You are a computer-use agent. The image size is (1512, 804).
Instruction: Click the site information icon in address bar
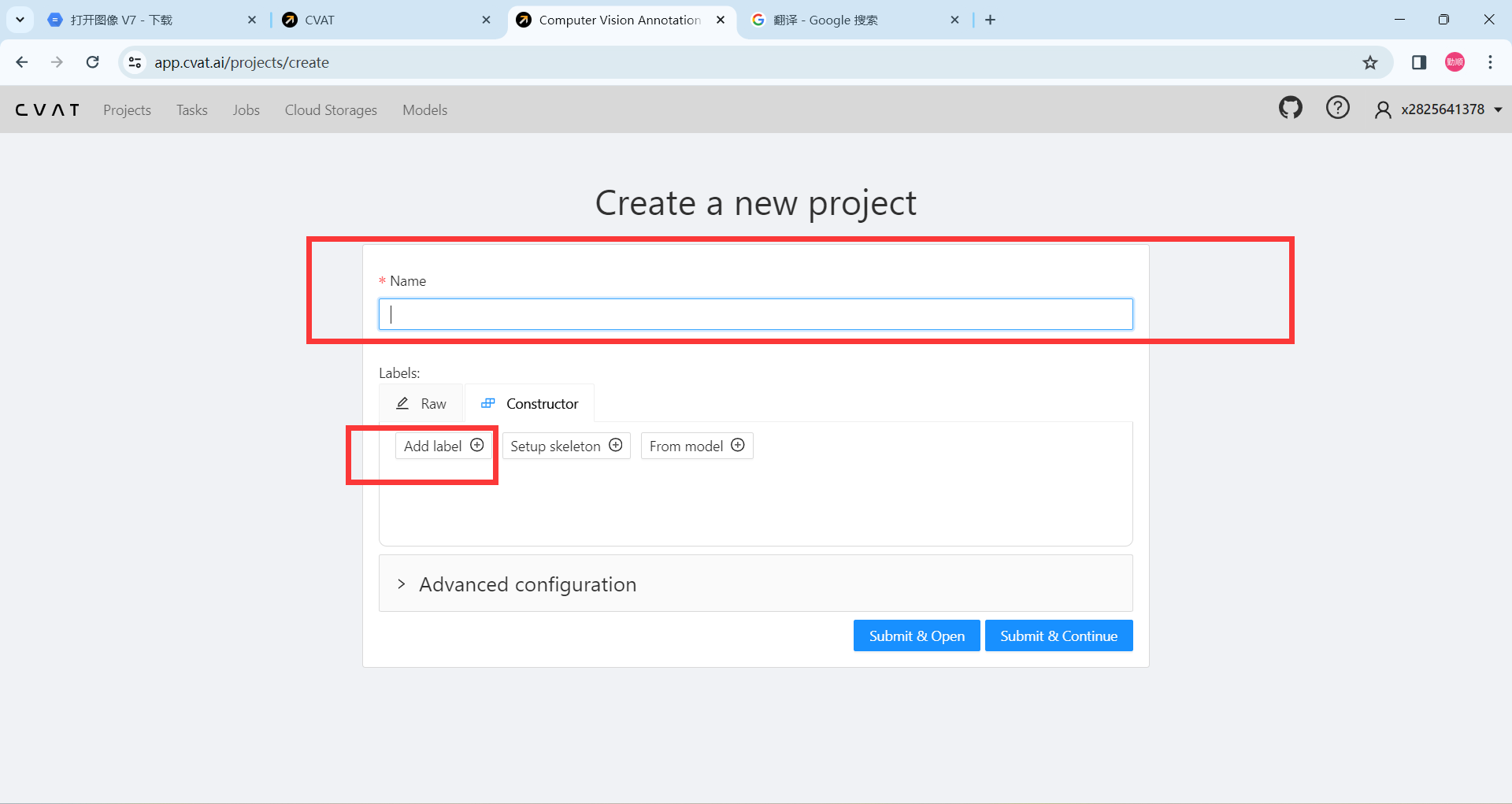[x=135, y=62]
